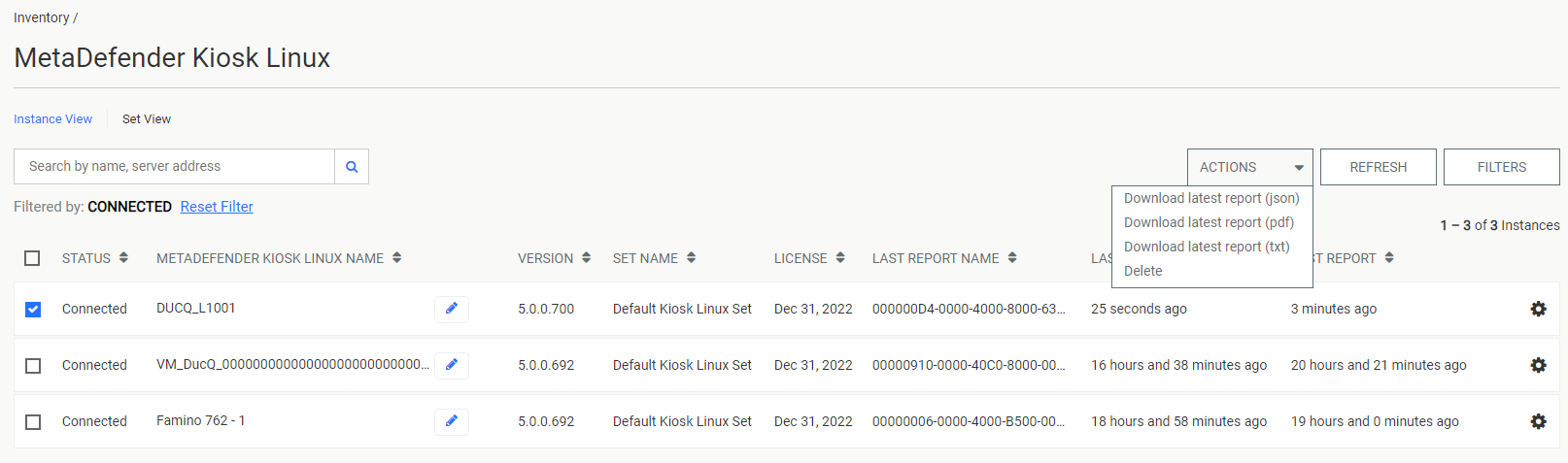Focus the search by name field
This screenshot has width=1568, height=463.
coord(174,167)
